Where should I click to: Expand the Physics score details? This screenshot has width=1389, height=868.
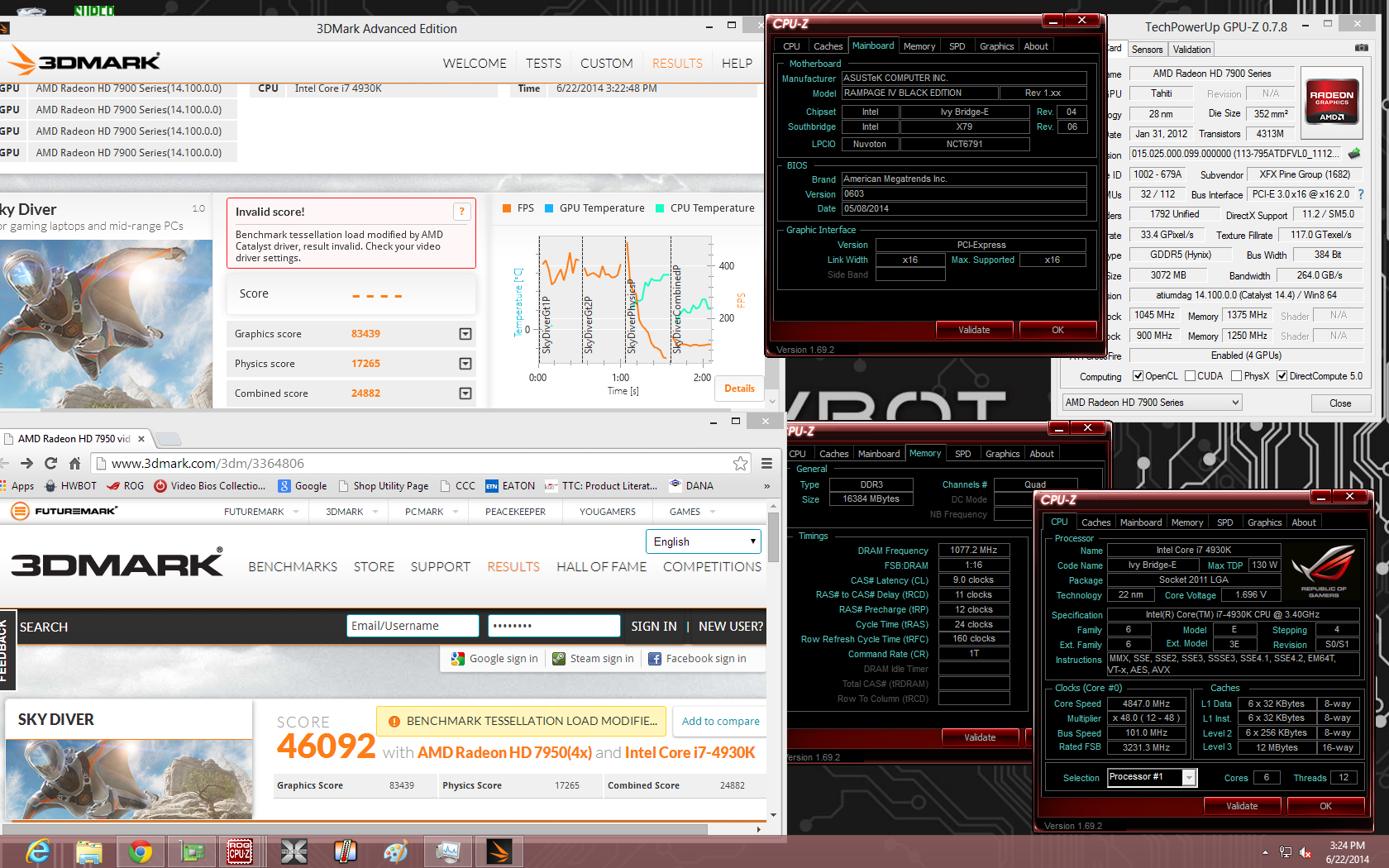tap(465, 364)
